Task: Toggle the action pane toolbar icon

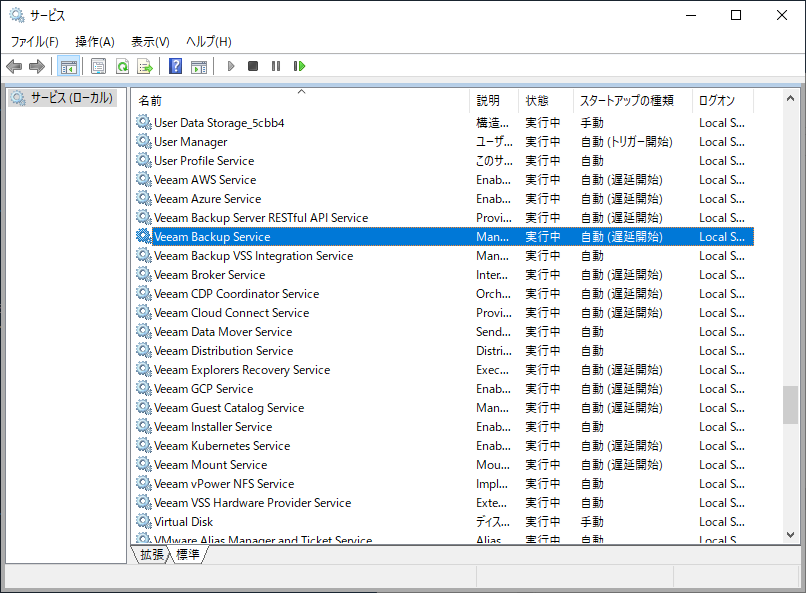Action: pyautogui.click(x=199, y=66)
